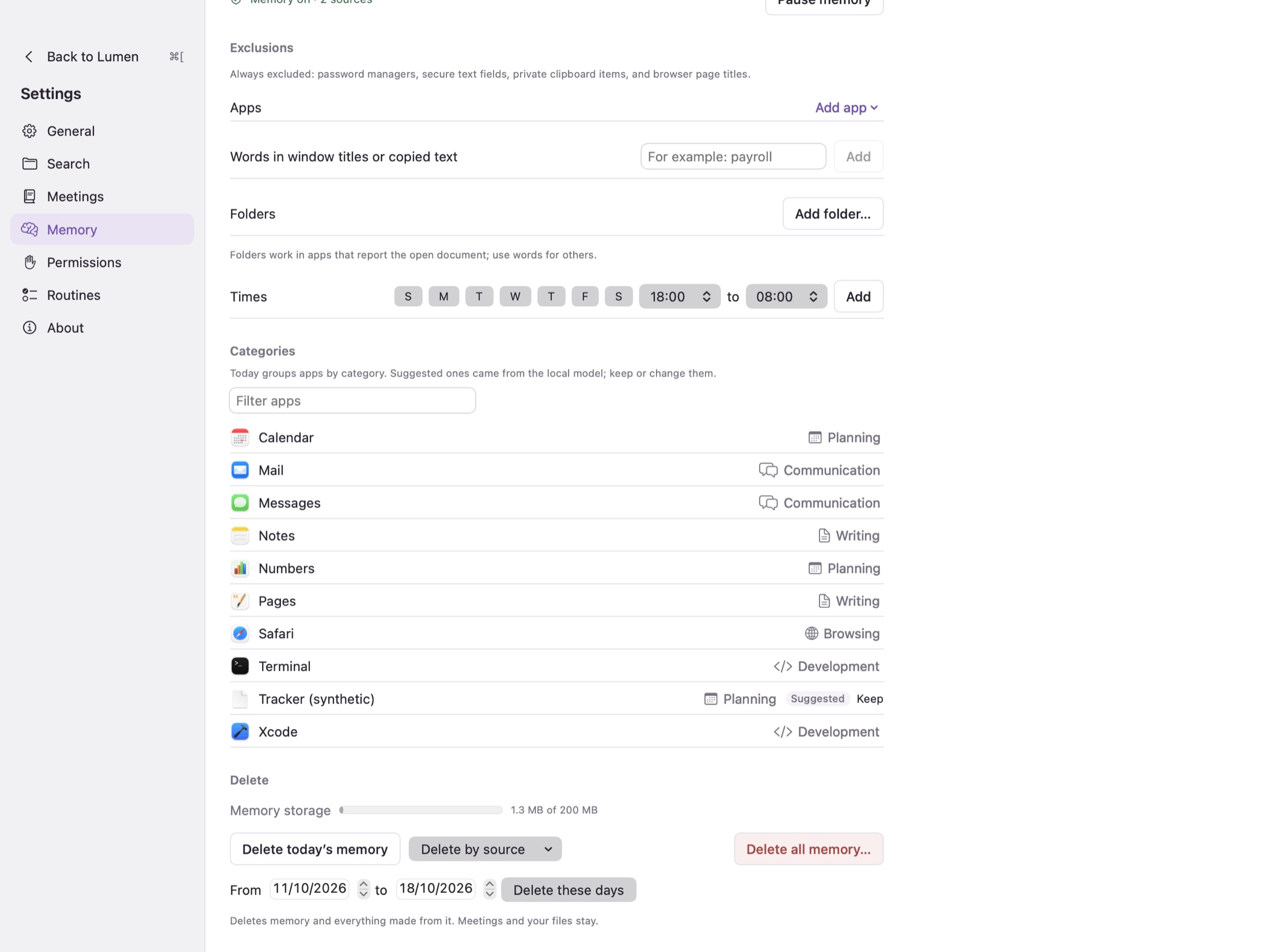
Task: Toggle the last S (Saturday) day button
Action: pyautogui.click(x=619, y=297)
